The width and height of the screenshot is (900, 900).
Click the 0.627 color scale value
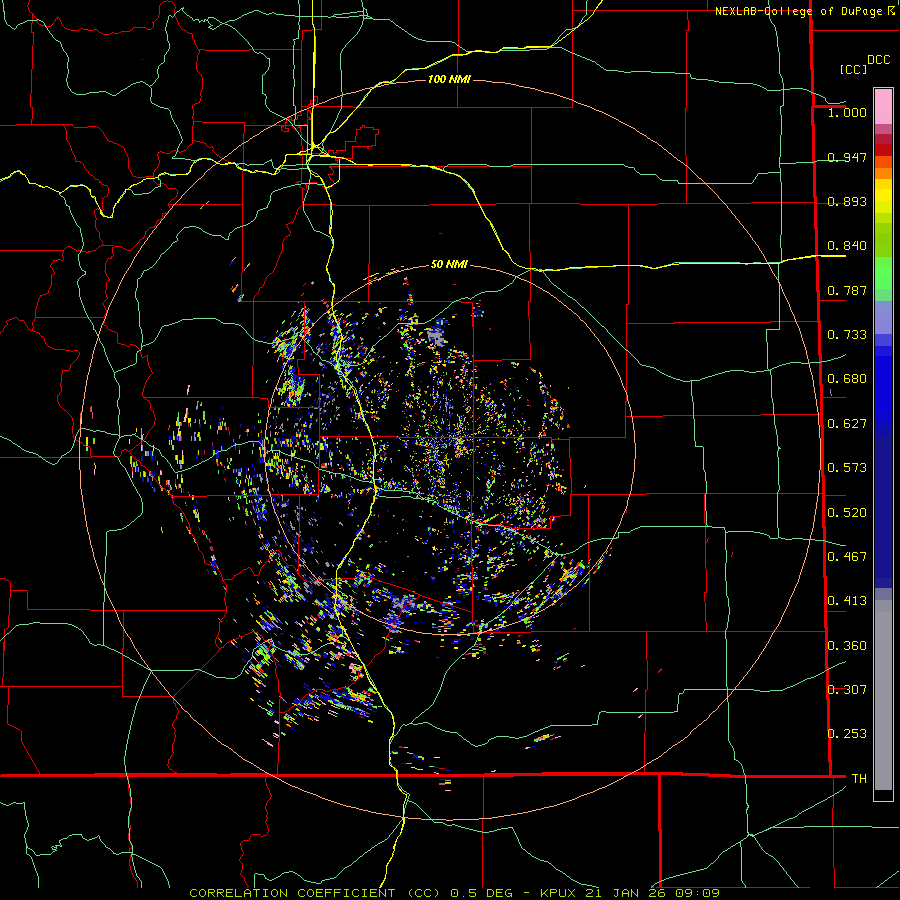tap(847, 424)
